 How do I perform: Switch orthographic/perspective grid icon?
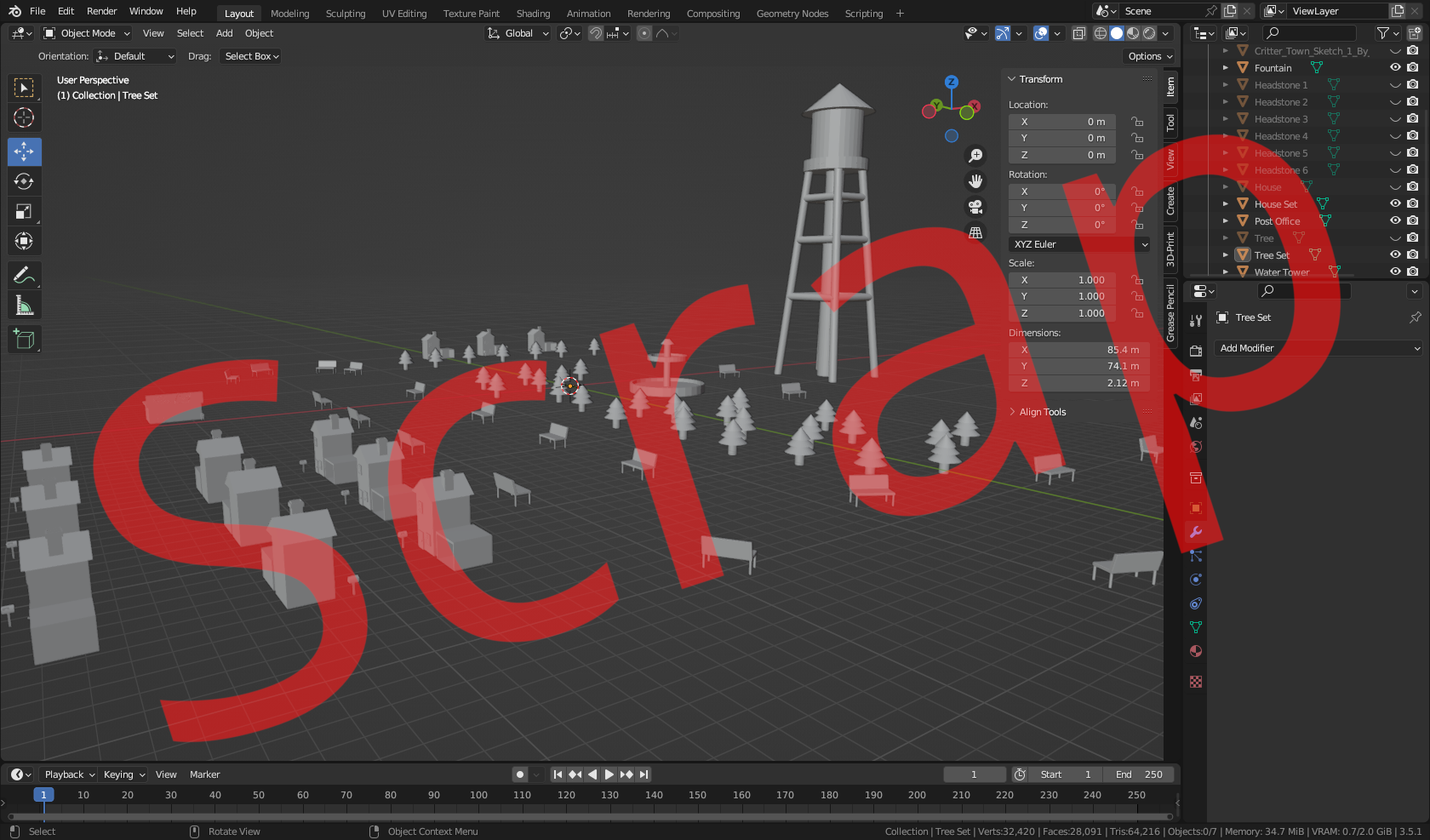[975, 232]
